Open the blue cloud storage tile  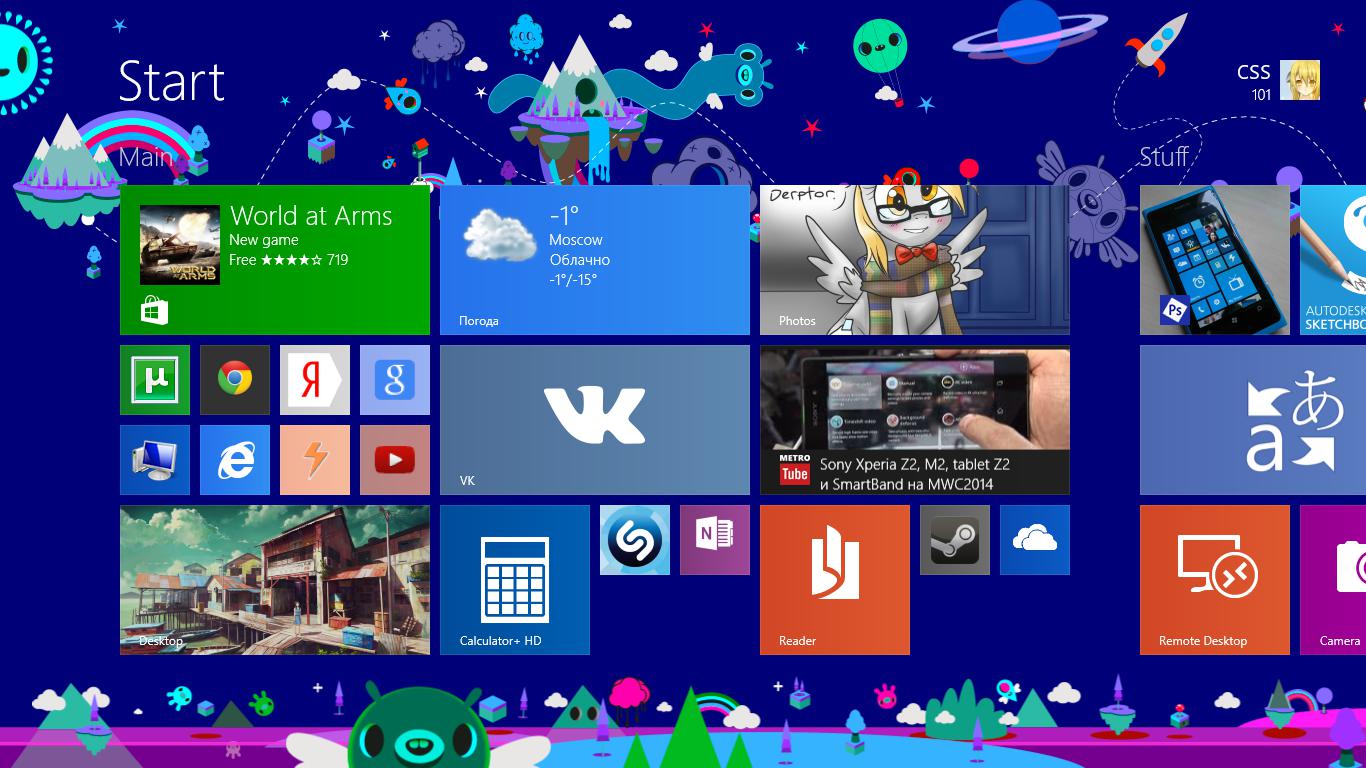(x=1035, y=540)
